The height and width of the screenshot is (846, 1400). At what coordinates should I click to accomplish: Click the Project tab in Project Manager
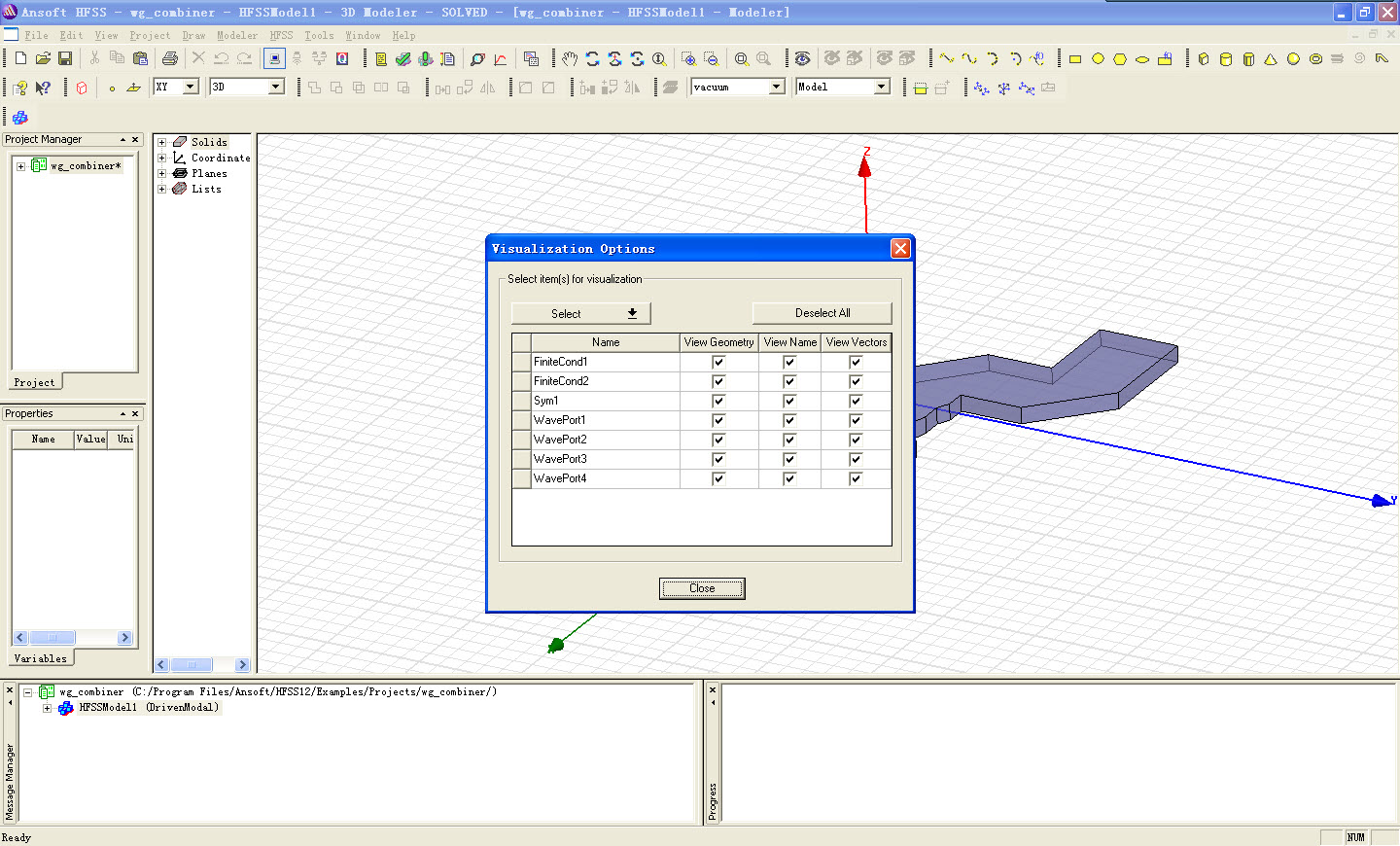34,382
